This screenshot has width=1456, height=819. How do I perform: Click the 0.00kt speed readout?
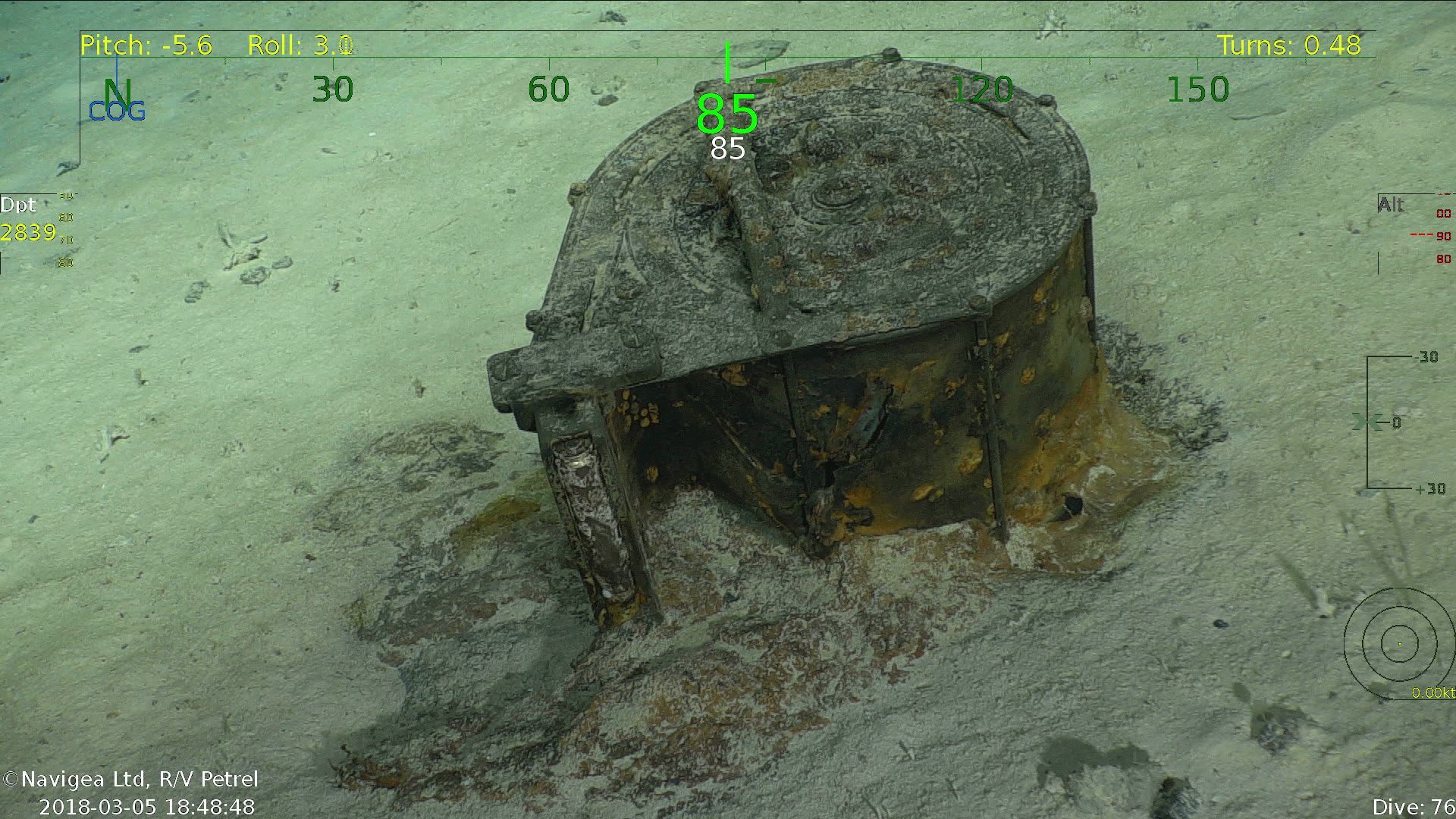1433,693
